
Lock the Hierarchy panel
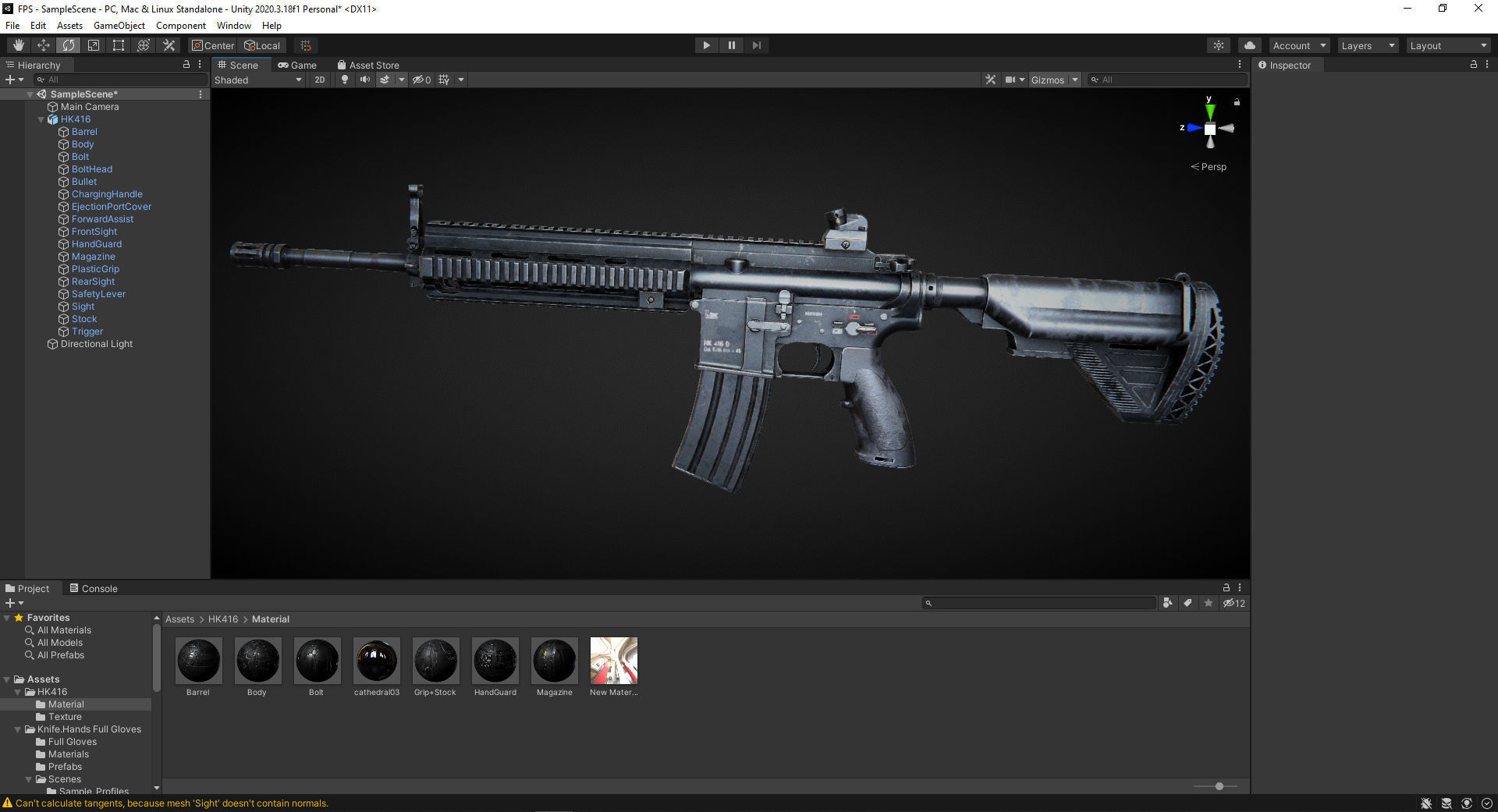click(x=186, y=64)
